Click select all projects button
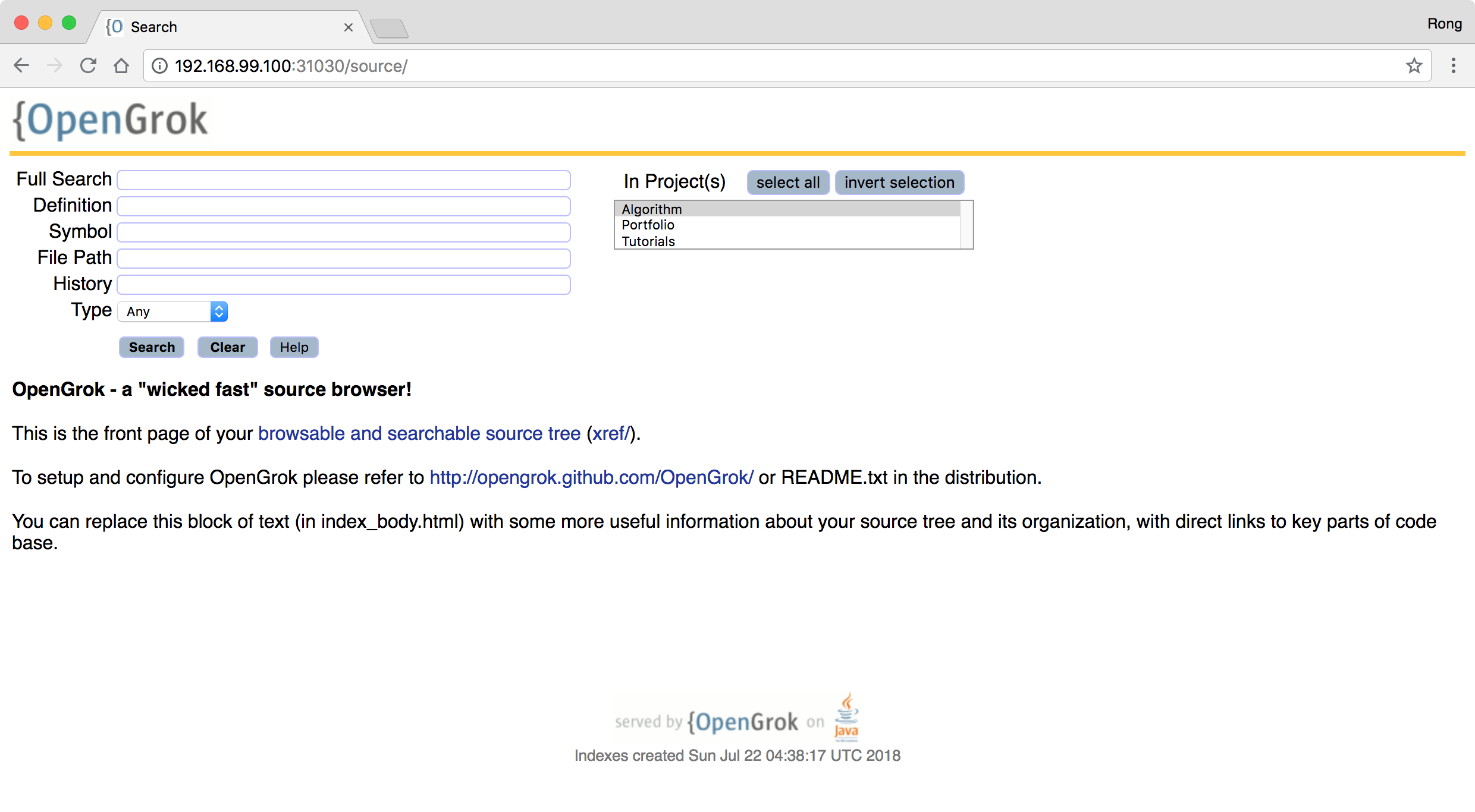 (788, 182)
